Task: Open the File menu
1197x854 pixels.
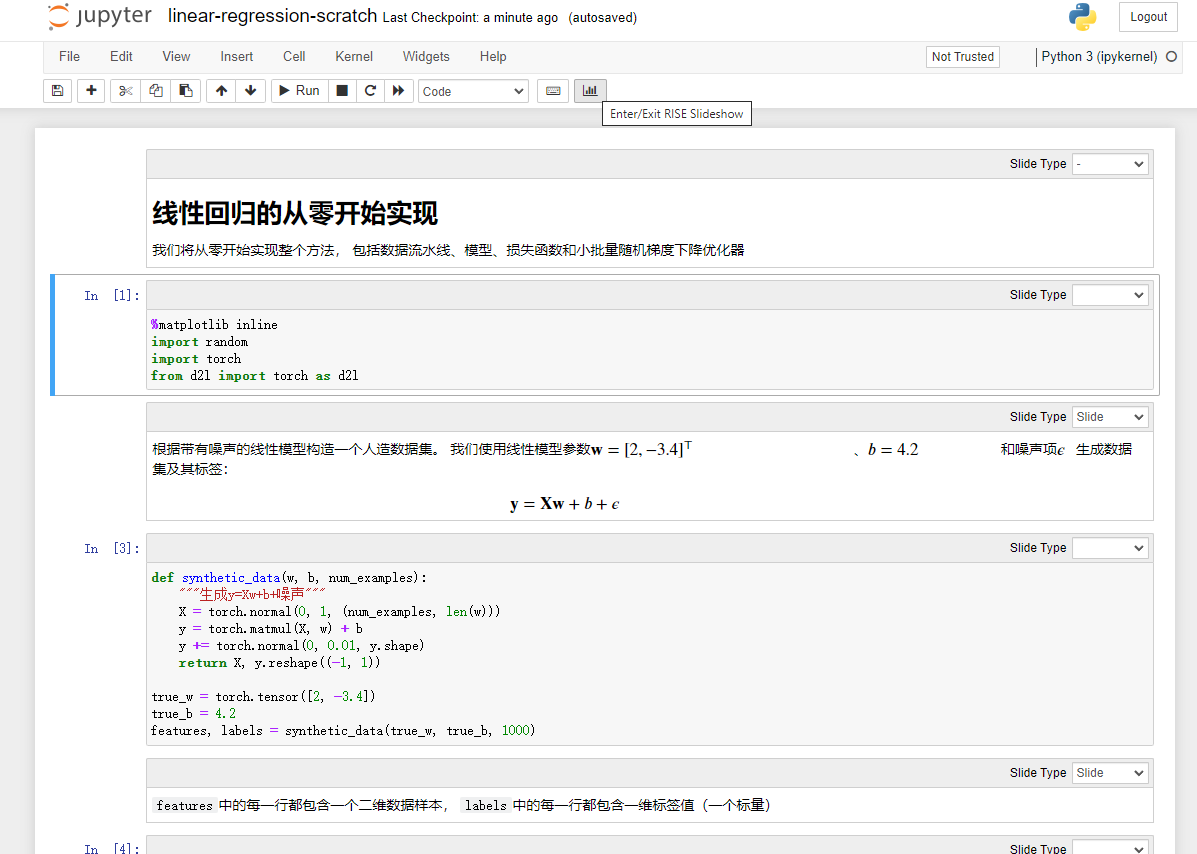Action: [69, 56]
